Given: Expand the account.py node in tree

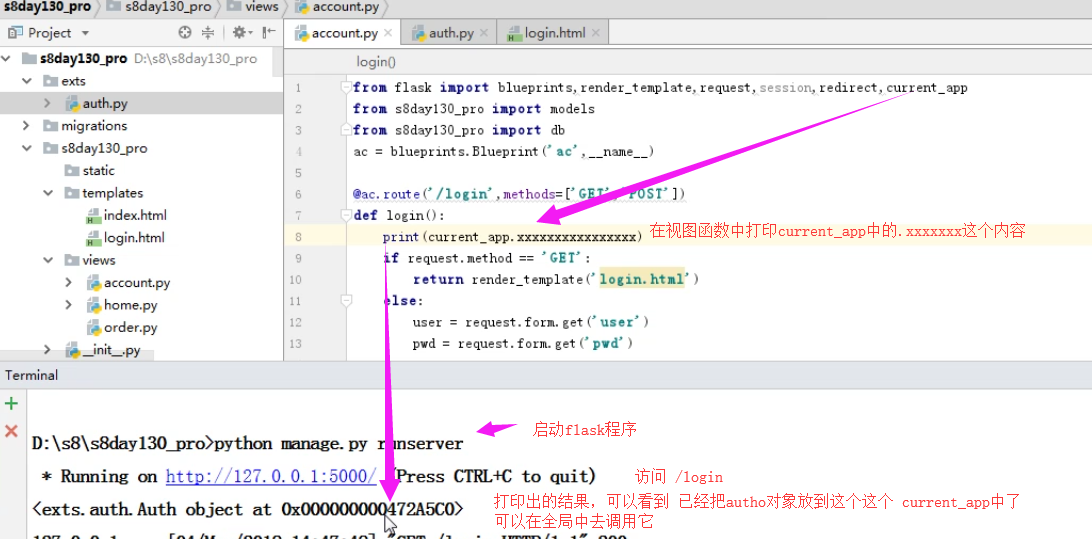Looking at the screenshot, I should pos(68,283).
